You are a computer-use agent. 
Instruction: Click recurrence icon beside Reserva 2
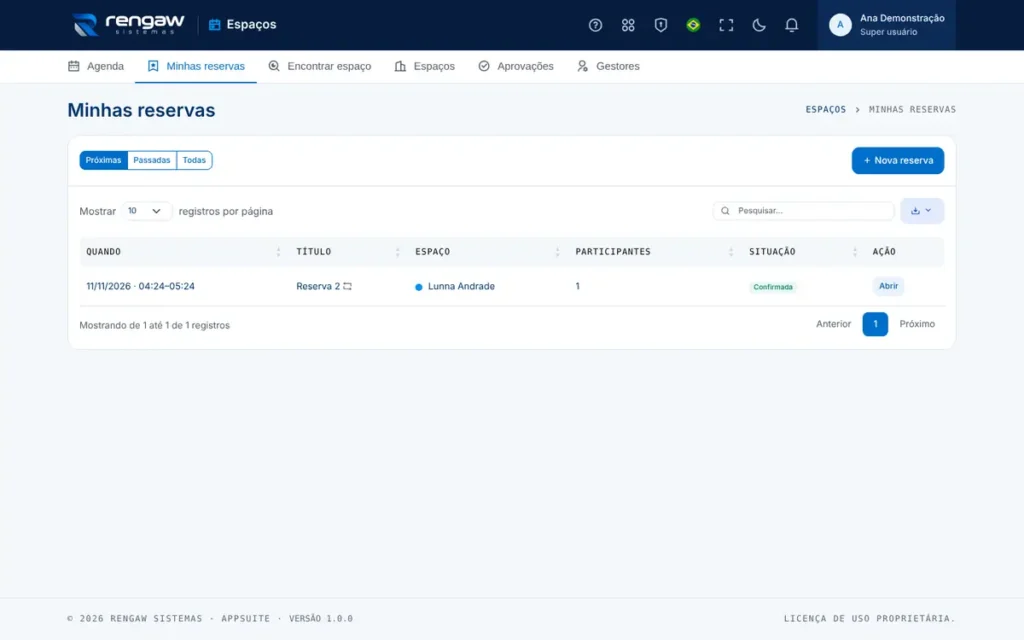point(347,286)
